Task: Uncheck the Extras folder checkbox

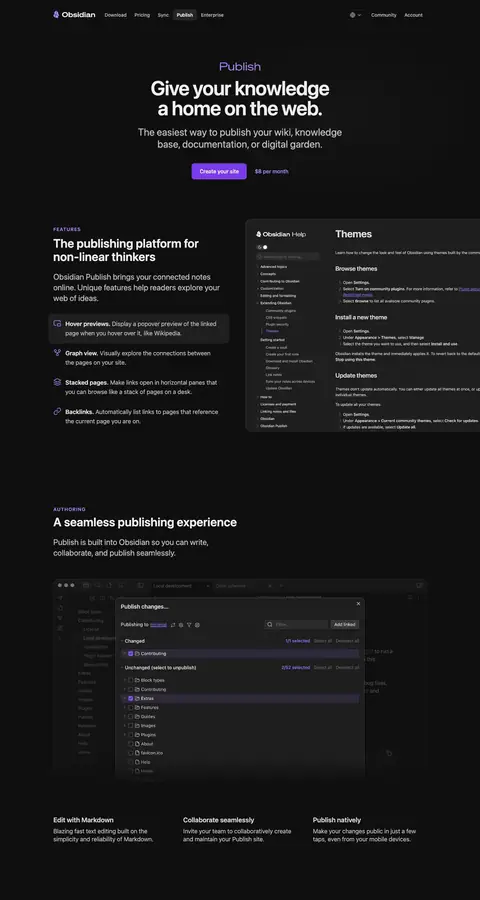Action: pyautogui.click(x=131, y=699)
